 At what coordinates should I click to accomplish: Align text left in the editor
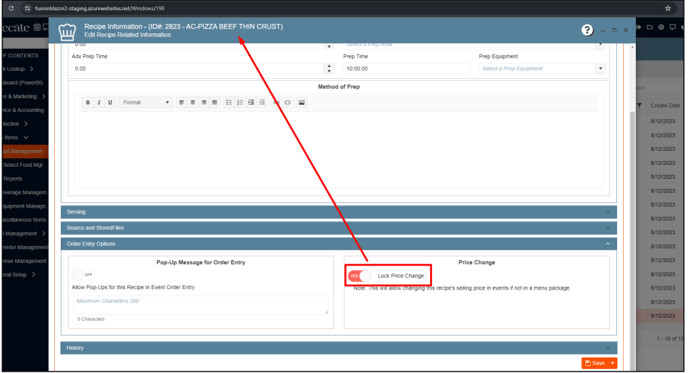181,102
